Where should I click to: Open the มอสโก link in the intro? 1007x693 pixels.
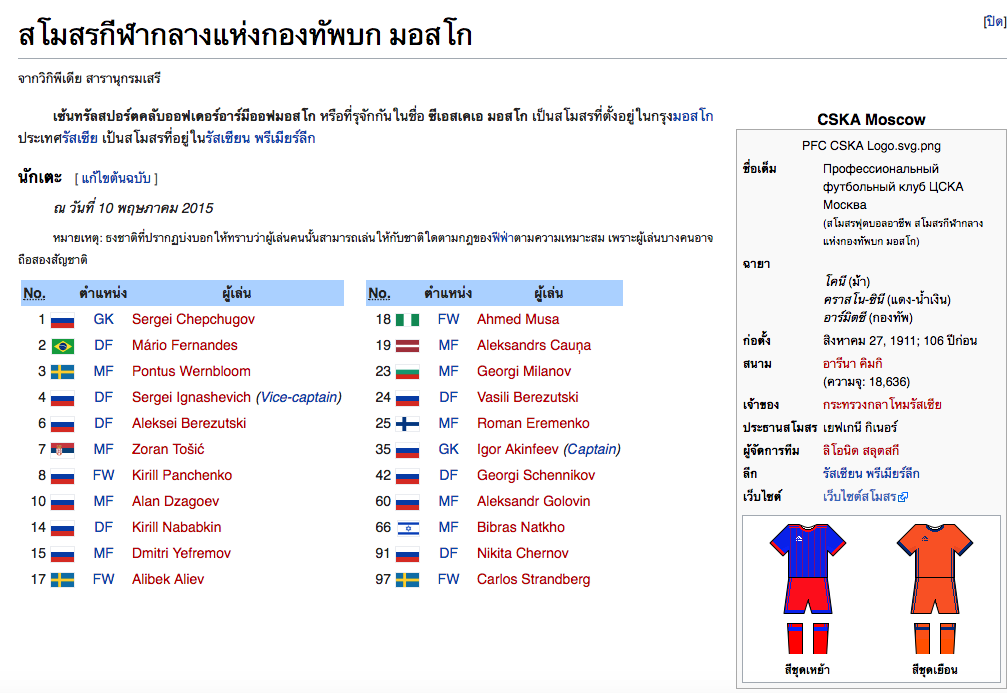(x=692, y=116)
